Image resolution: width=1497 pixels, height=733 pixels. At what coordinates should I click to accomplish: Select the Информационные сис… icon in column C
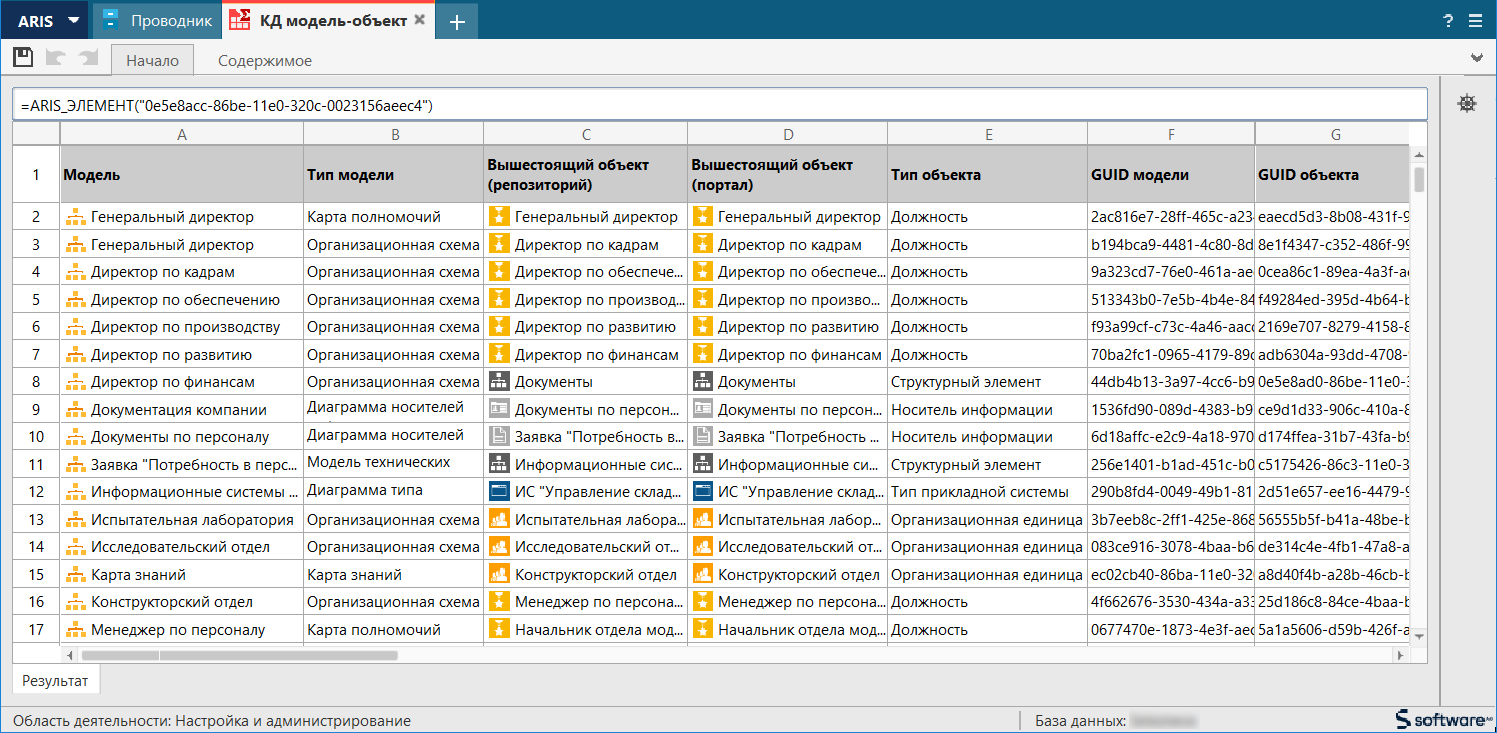pos(498,464)
